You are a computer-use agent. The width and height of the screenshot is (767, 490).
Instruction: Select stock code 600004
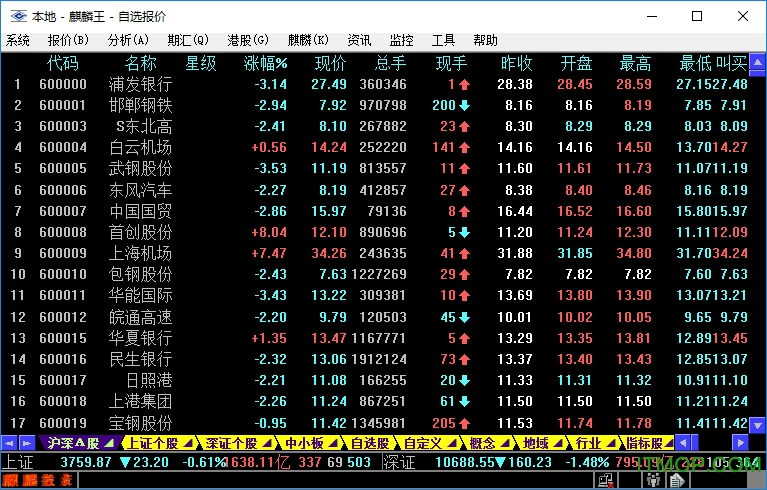(x=63, y=147)
